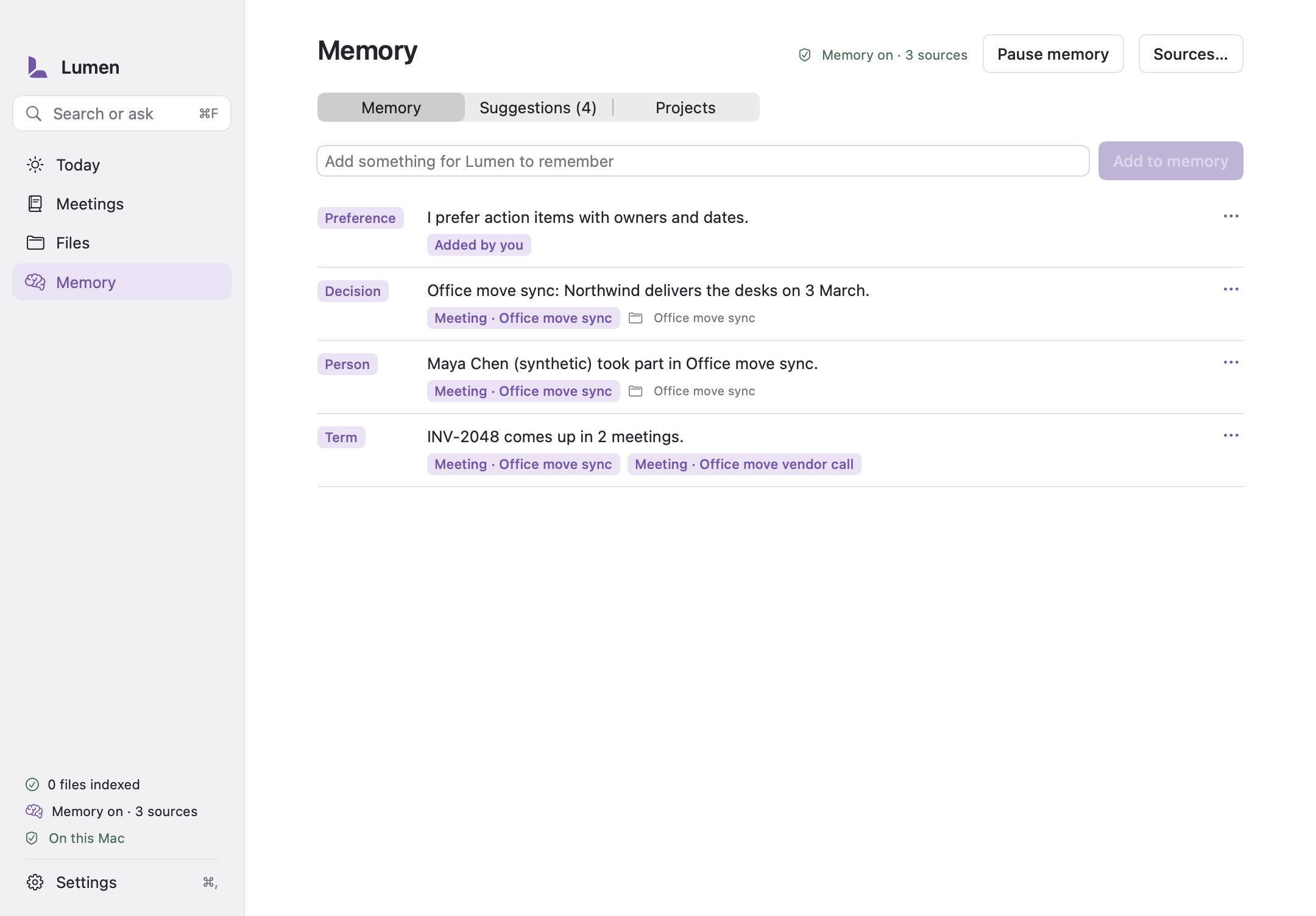Viewport: 1316px width, 916px height.
Task: Click the shield icon in Memory header status
Action: pos(805,55)
